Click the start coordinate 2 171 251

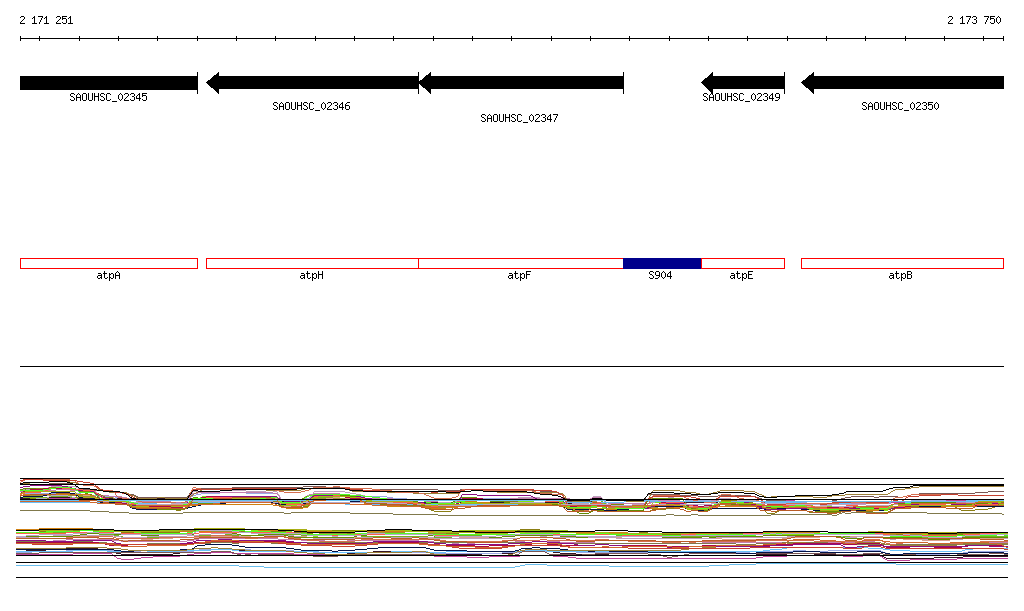tap(46, 20)
